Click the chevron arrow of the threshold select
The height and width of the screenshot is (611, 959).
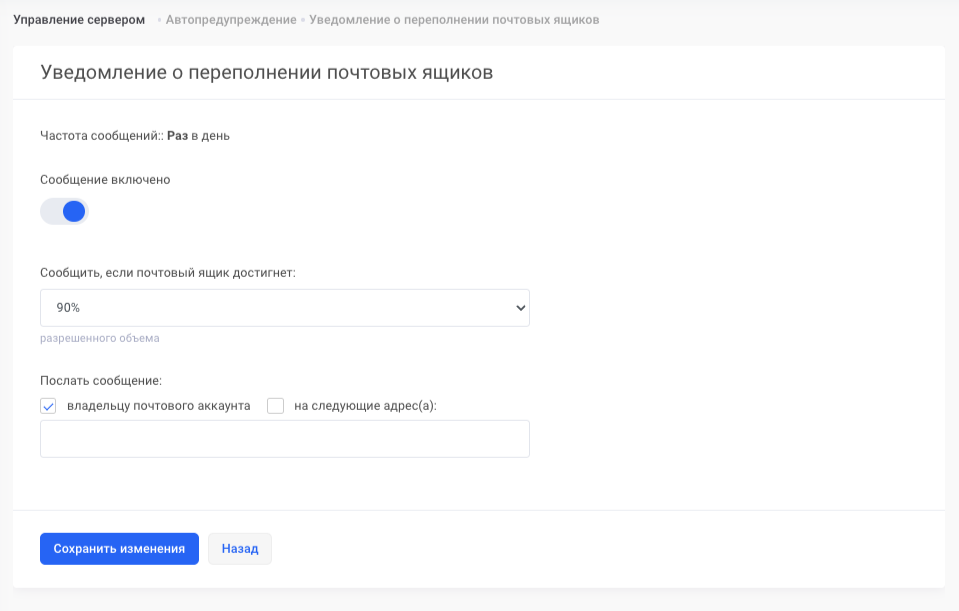tap(519, 308)
